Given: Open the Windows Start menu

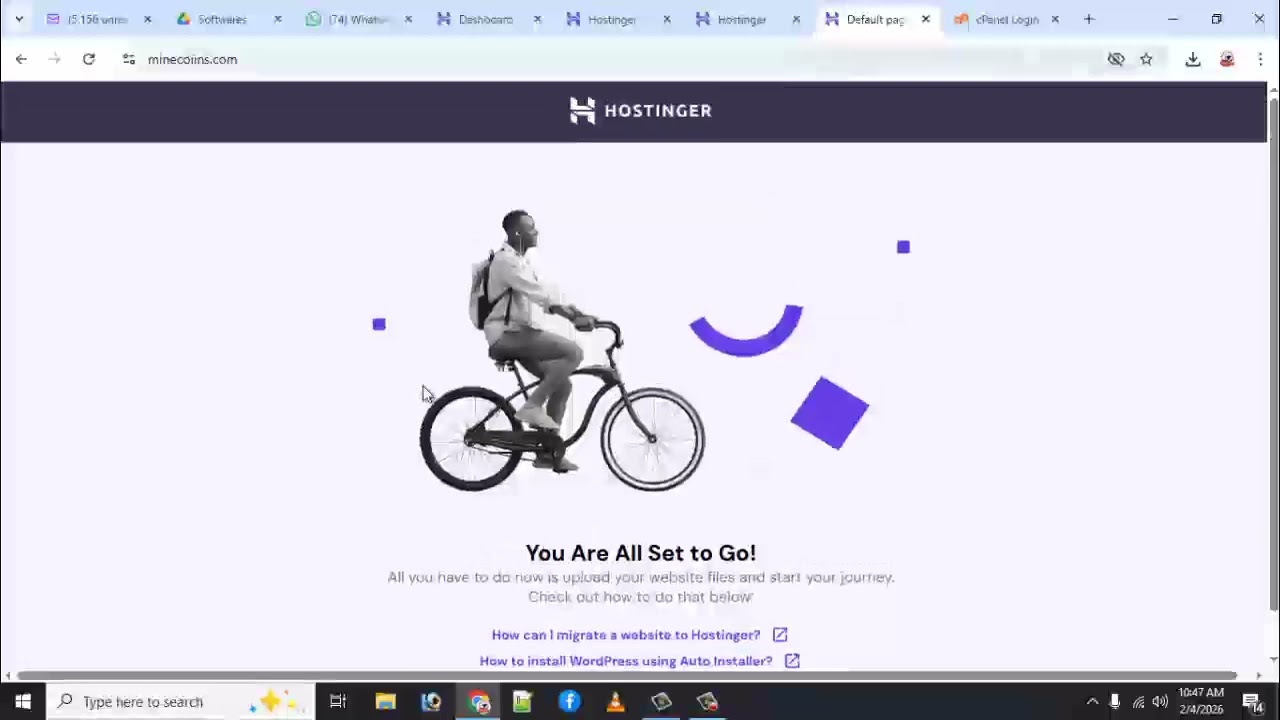Looking at the screenshot, I should [22, 701].
